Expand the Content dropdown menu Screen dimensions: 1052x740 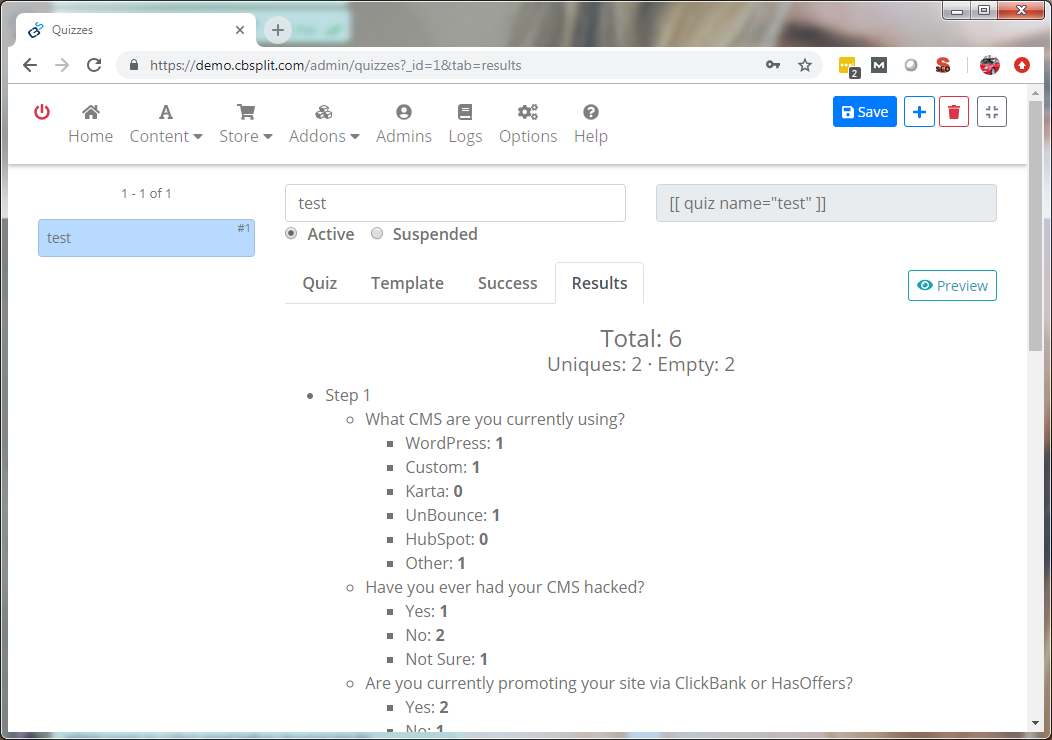(x=166, y=124)
